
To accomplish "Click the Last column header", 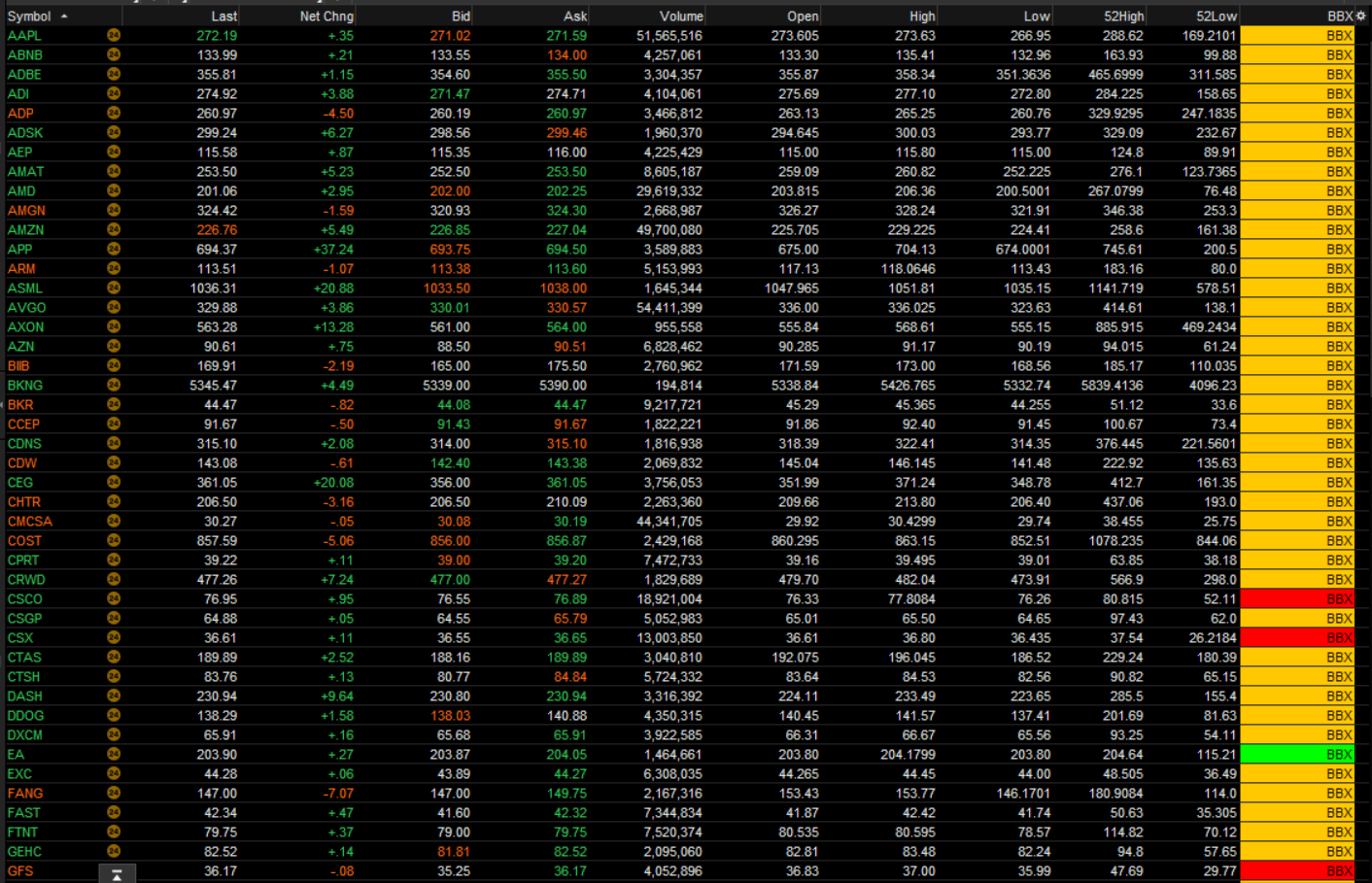I will [223, 17].
